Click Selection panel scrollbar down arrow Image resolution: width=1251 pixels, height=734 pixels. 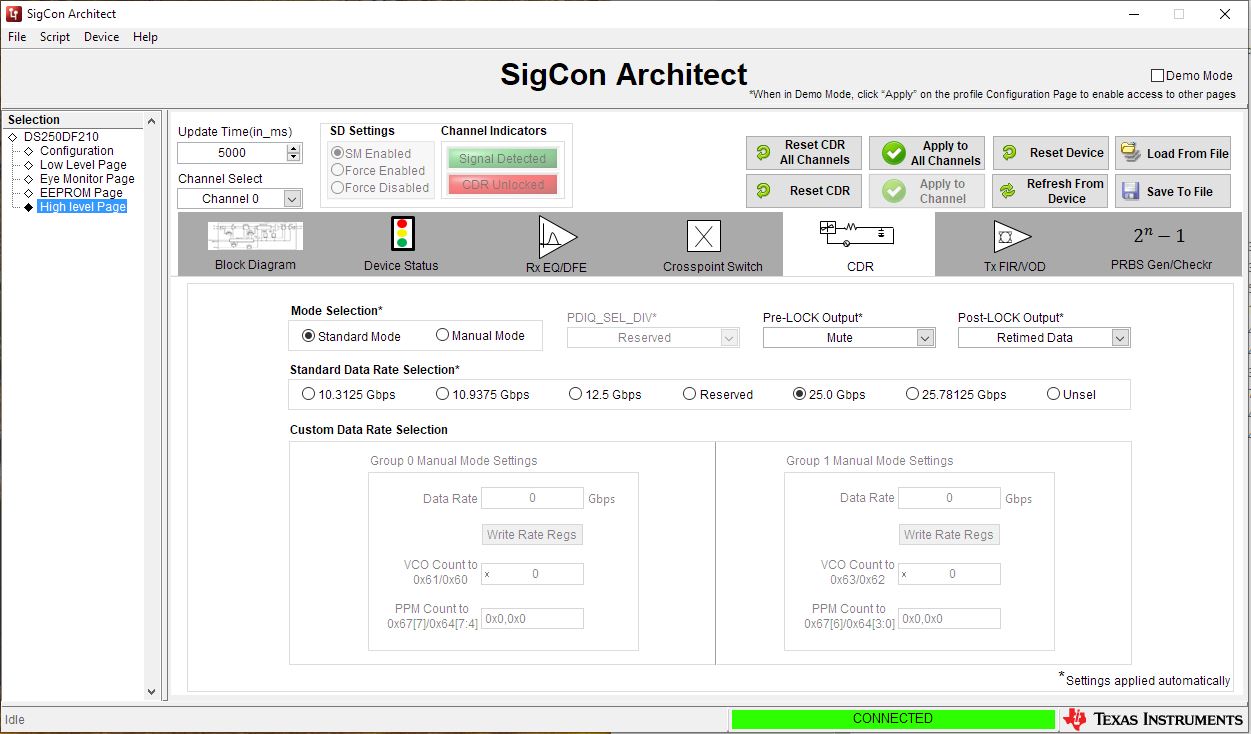tap(152, 691)
